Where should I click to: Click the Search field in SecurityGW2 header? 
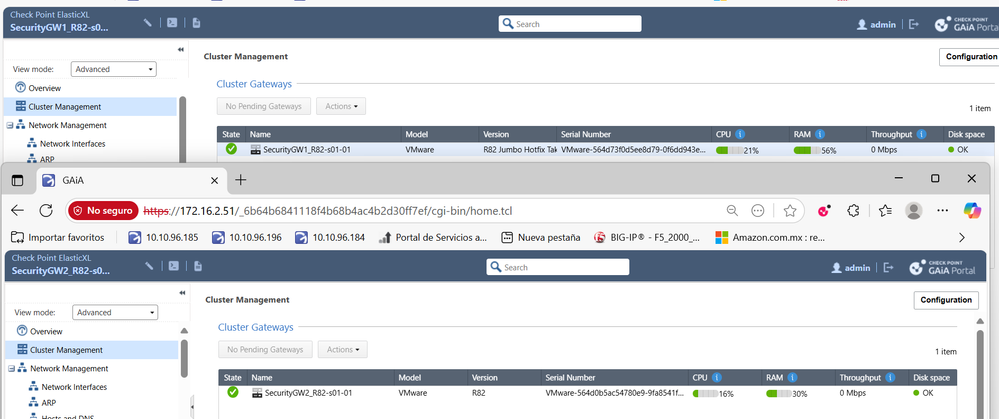(558, 267)
